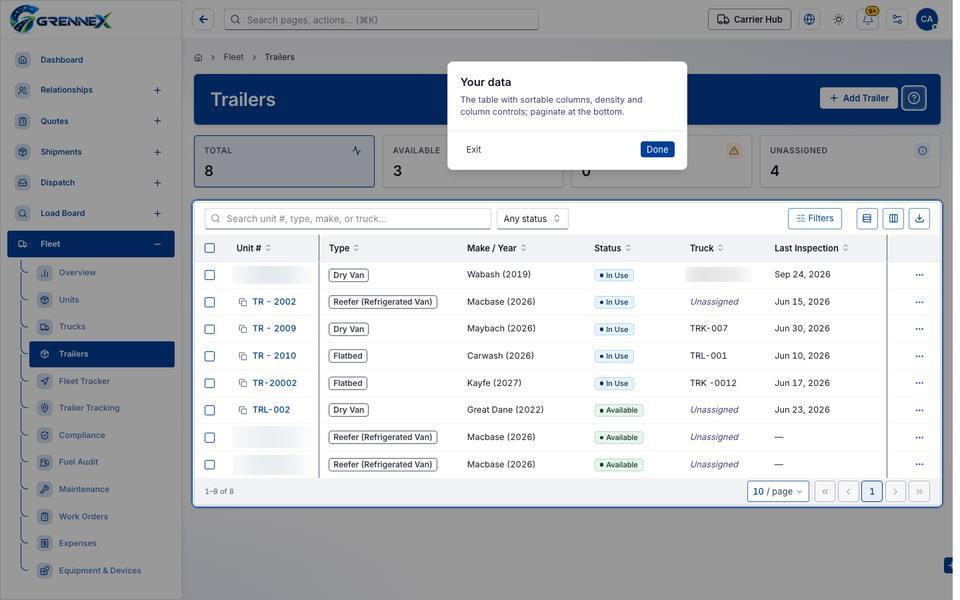The width and height of the screenshot is (960, 600).
Task: Open the column controls icon
Action: pyautogui.click(x=893, y=219)
